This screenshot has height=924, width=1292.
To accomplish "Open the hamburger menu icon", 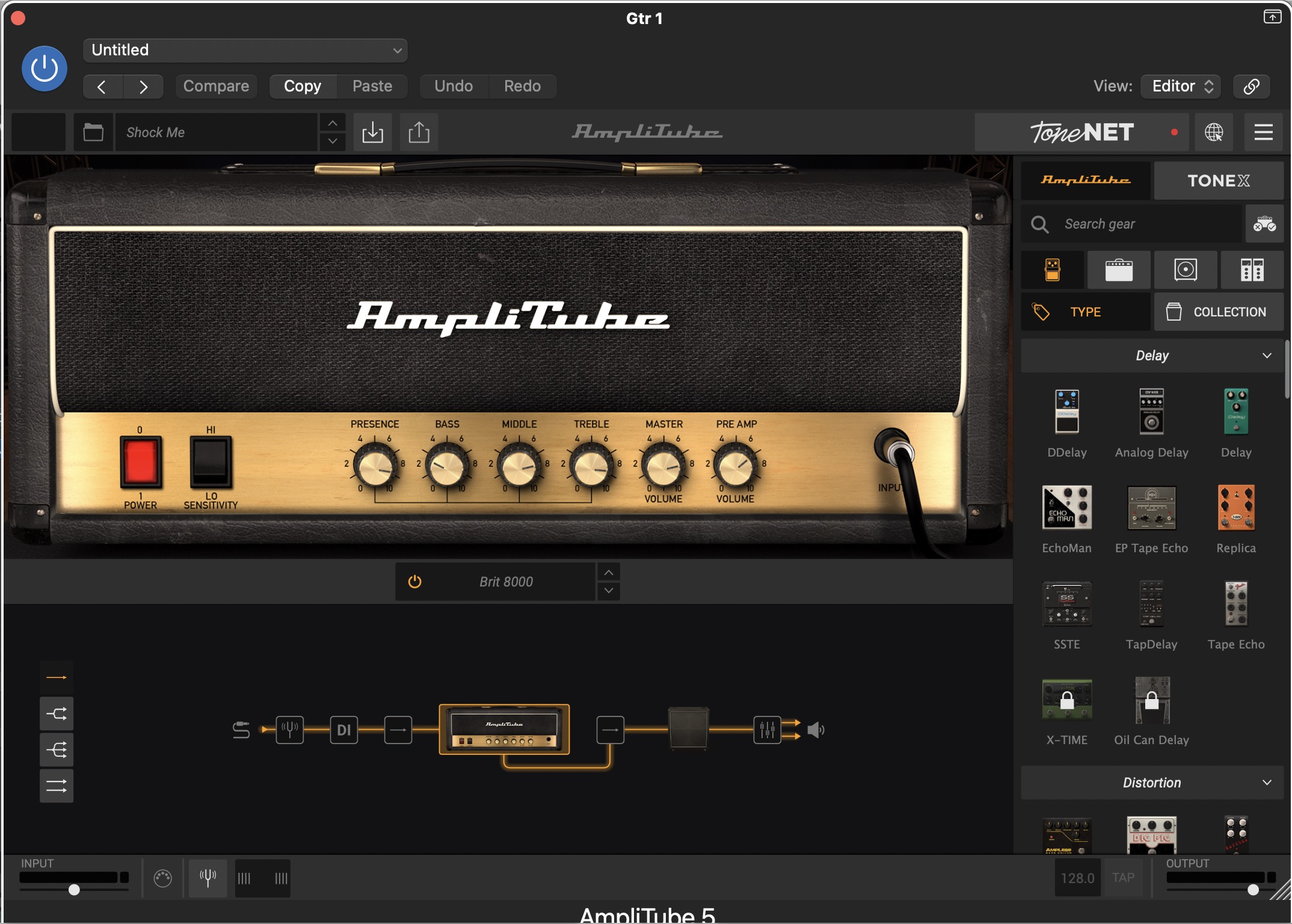I will point(1263,132).
